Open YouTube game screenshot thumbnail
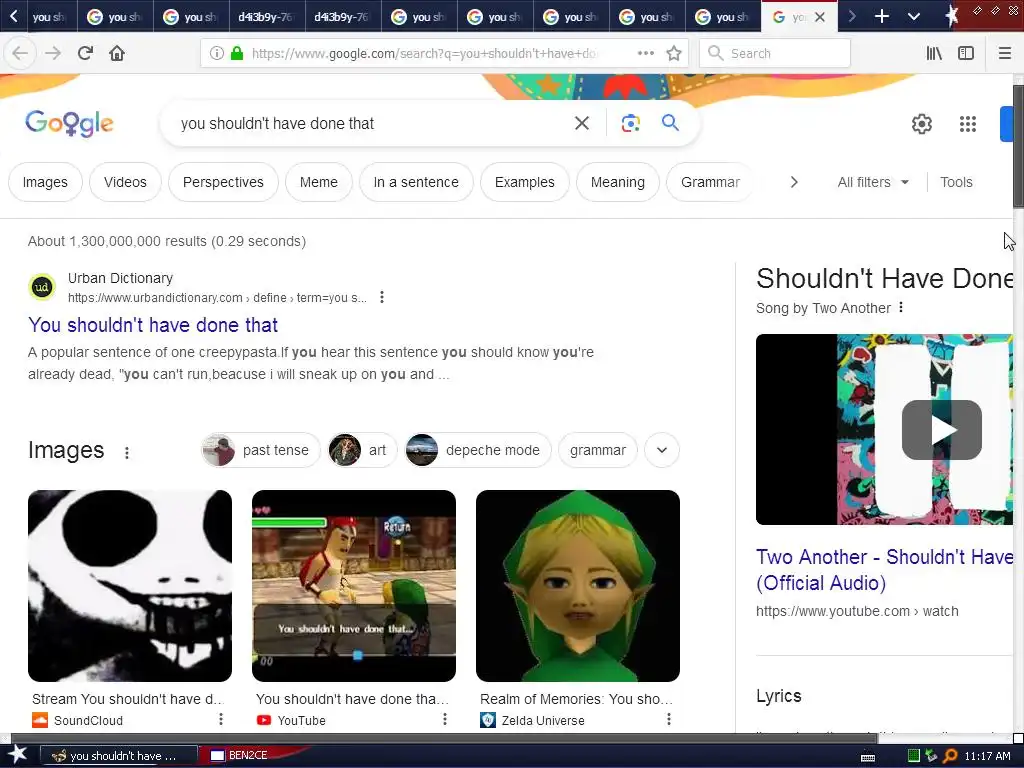 click(x=354, y=586)
